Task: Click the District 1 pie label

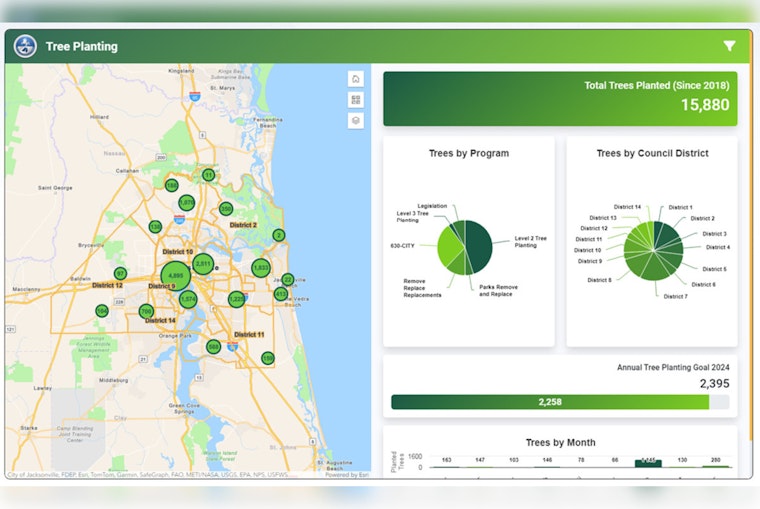Action: pos(681,207)
